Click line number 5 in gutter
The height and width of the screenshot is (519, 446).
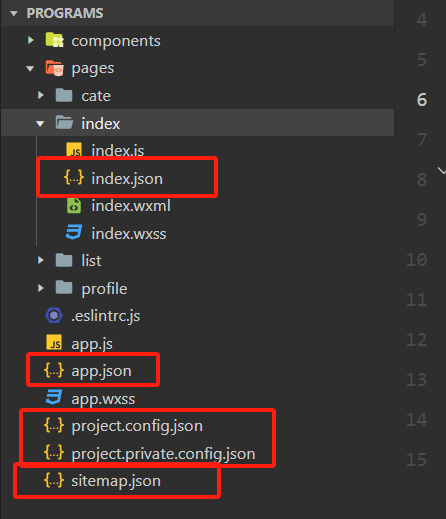coord(422,60)
